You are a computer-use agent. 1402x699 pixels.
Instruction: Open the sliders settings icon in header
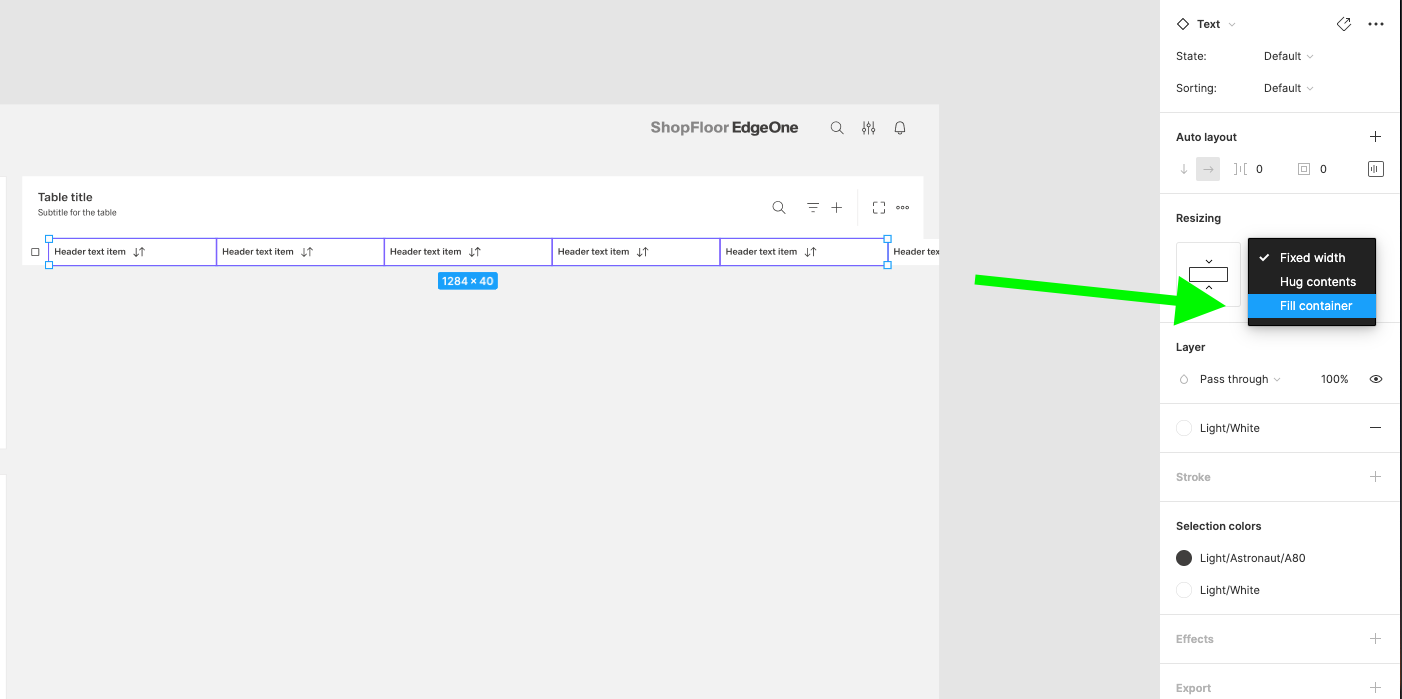click(868, 128)
